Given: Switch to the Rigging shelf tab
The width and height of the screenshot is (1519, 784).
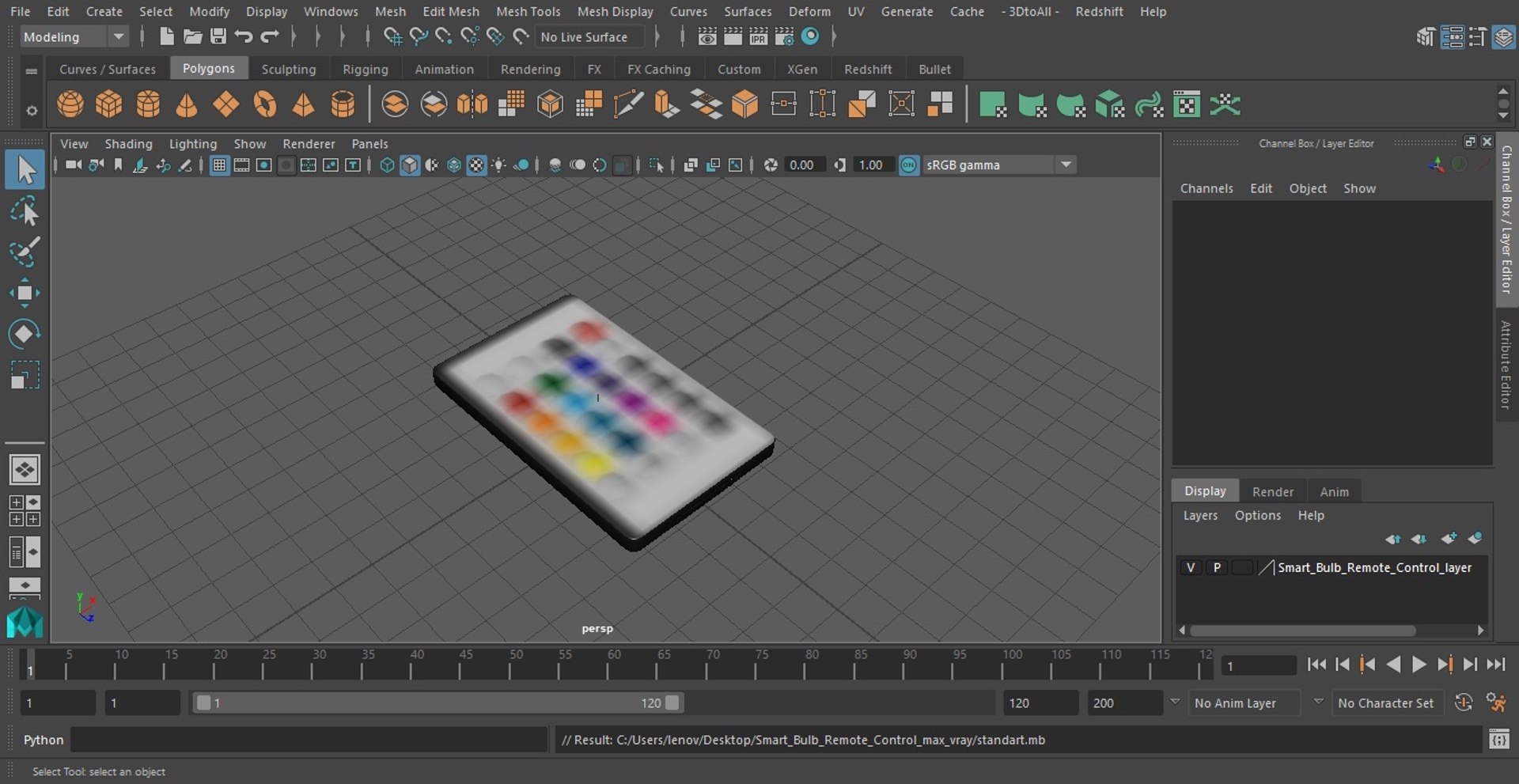Looking at the screenshot, I should pyautogui.click(x=365, y=69).
